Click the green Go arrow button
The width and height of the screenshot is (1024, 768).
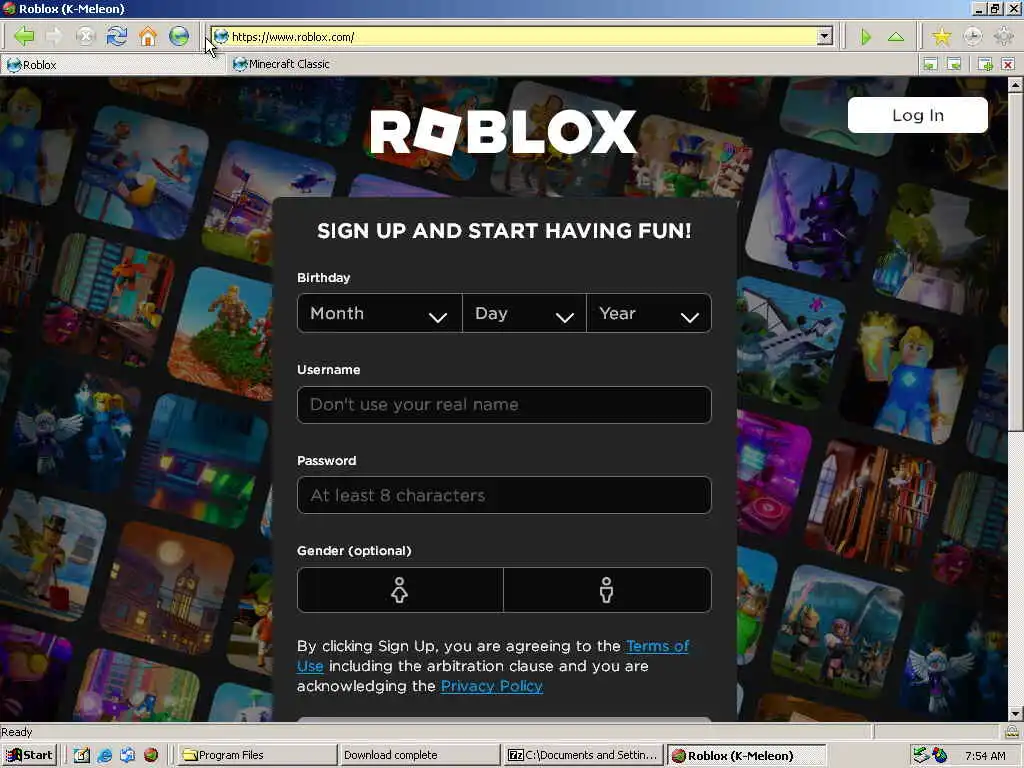(x=866, y=37)
